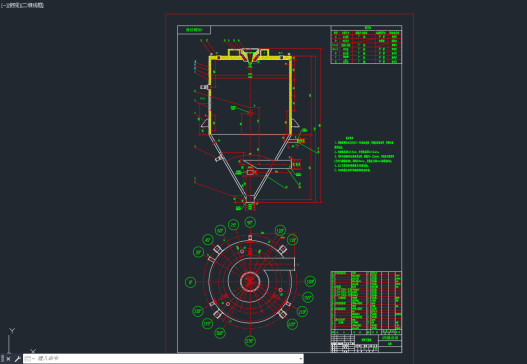Select the 75° angle label circle
The width and height of the screenshot is (527, 364).
click(x=234, y=225)
